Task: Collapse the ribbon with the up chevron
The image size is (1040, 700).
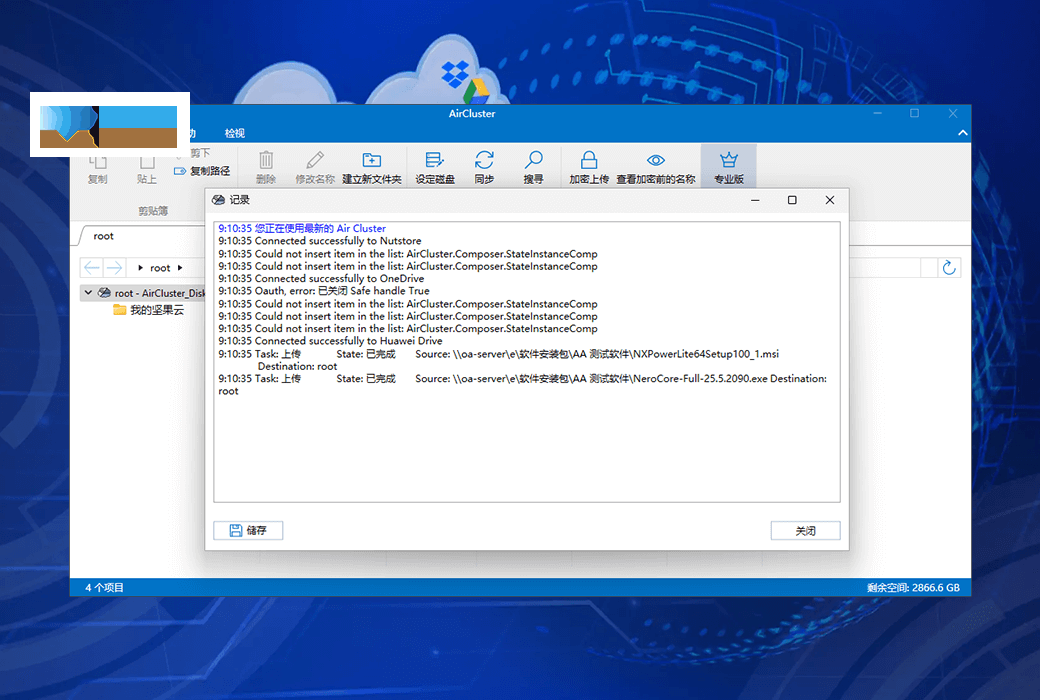Action: click(962, 133)
